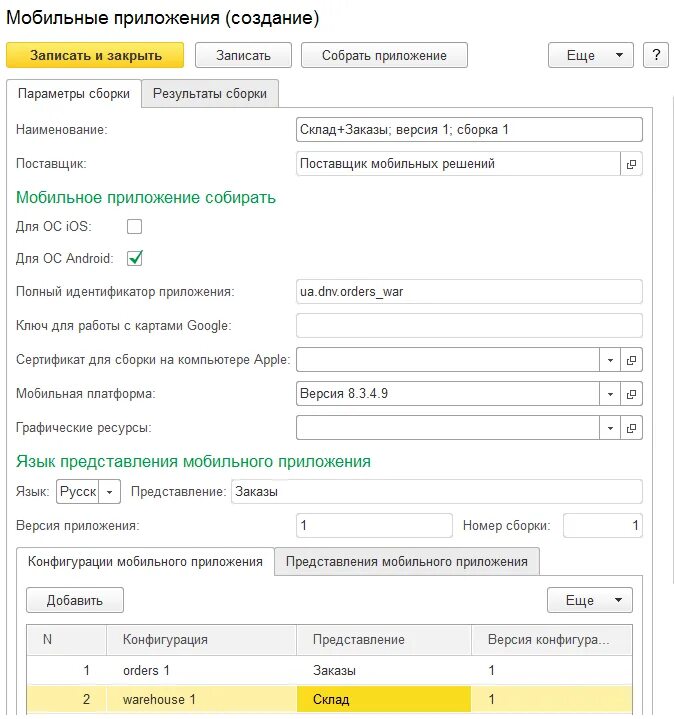
Task: Open the Поставщик field open-form icon
Action: point(631,164)
